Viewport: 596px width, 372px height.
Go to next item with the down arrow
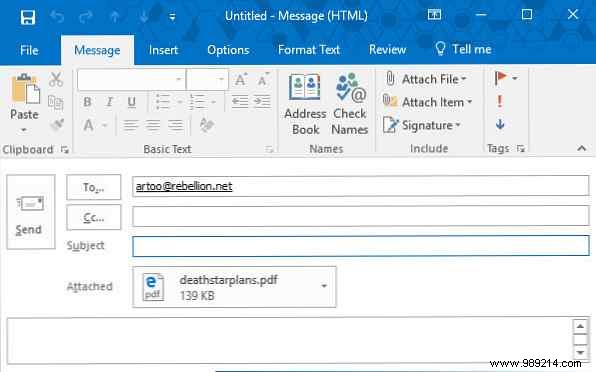click(x=144, y=17)
